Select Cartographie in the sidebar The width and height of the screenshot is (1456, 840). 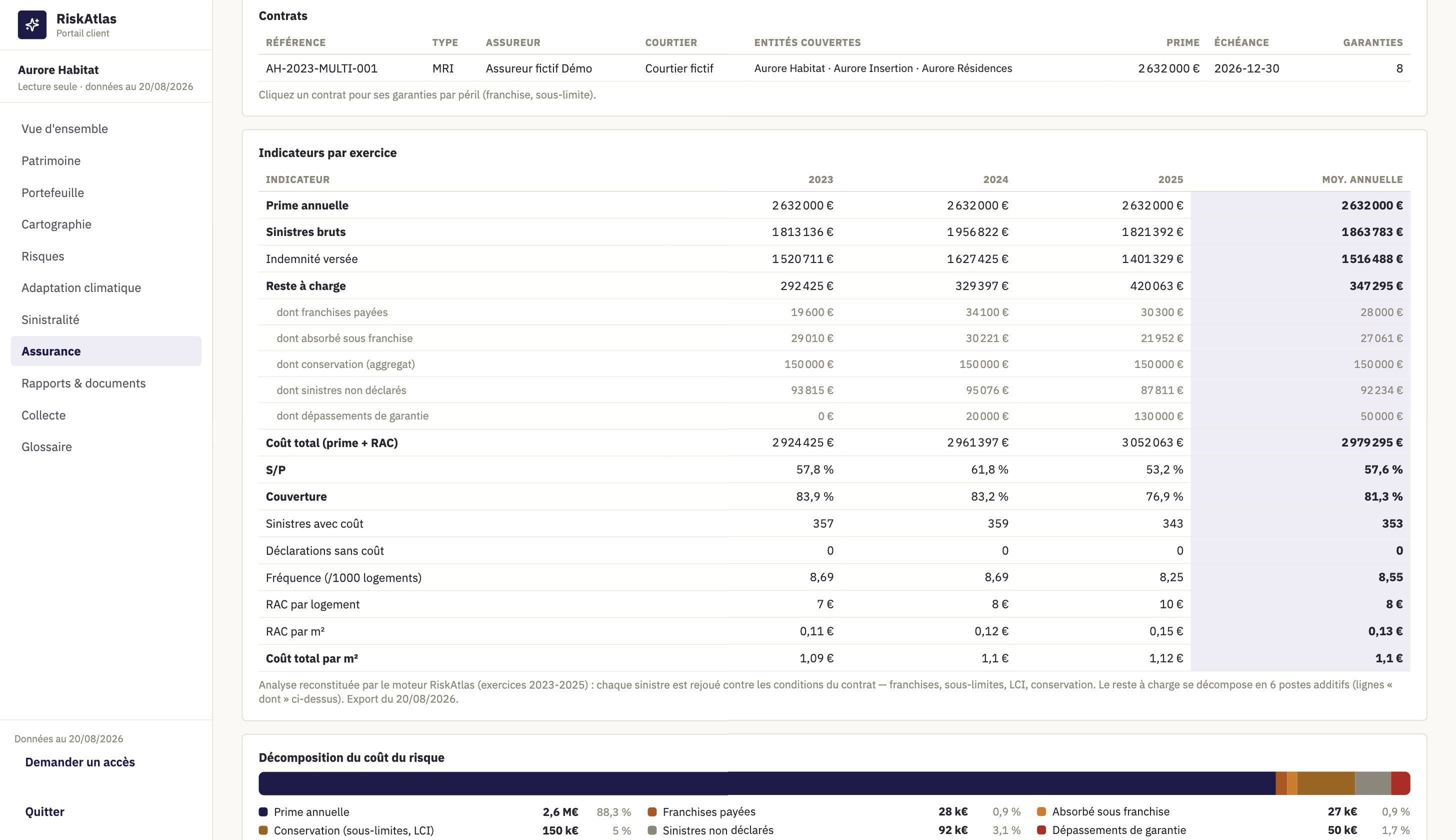pos(106,224)
